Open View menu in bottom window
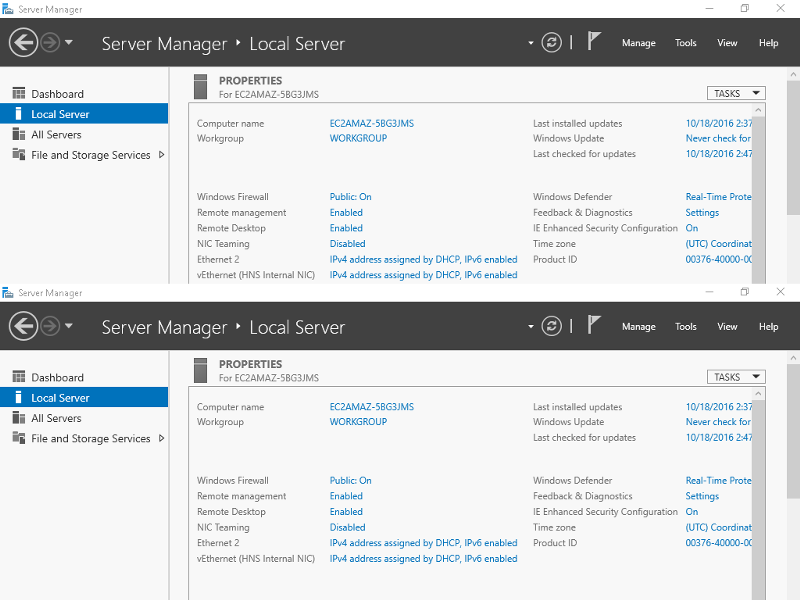Image resolution: width=800 pixels, height=600 pixels. 727,327
